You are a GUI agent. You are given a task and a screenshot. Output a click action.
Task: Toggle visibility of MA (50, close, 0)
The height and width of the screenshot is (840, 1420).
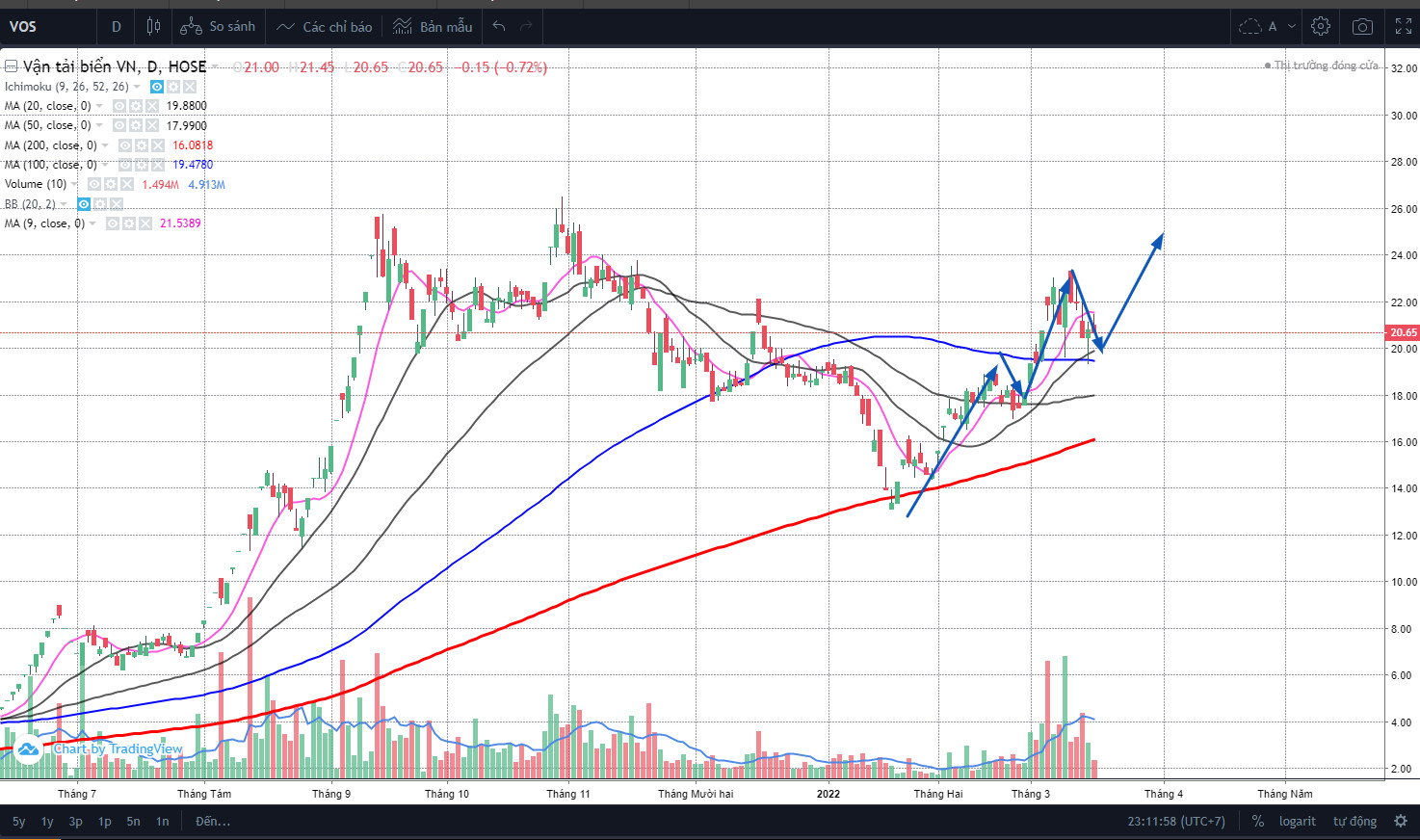pyautogui.click(x=119, y=125)
